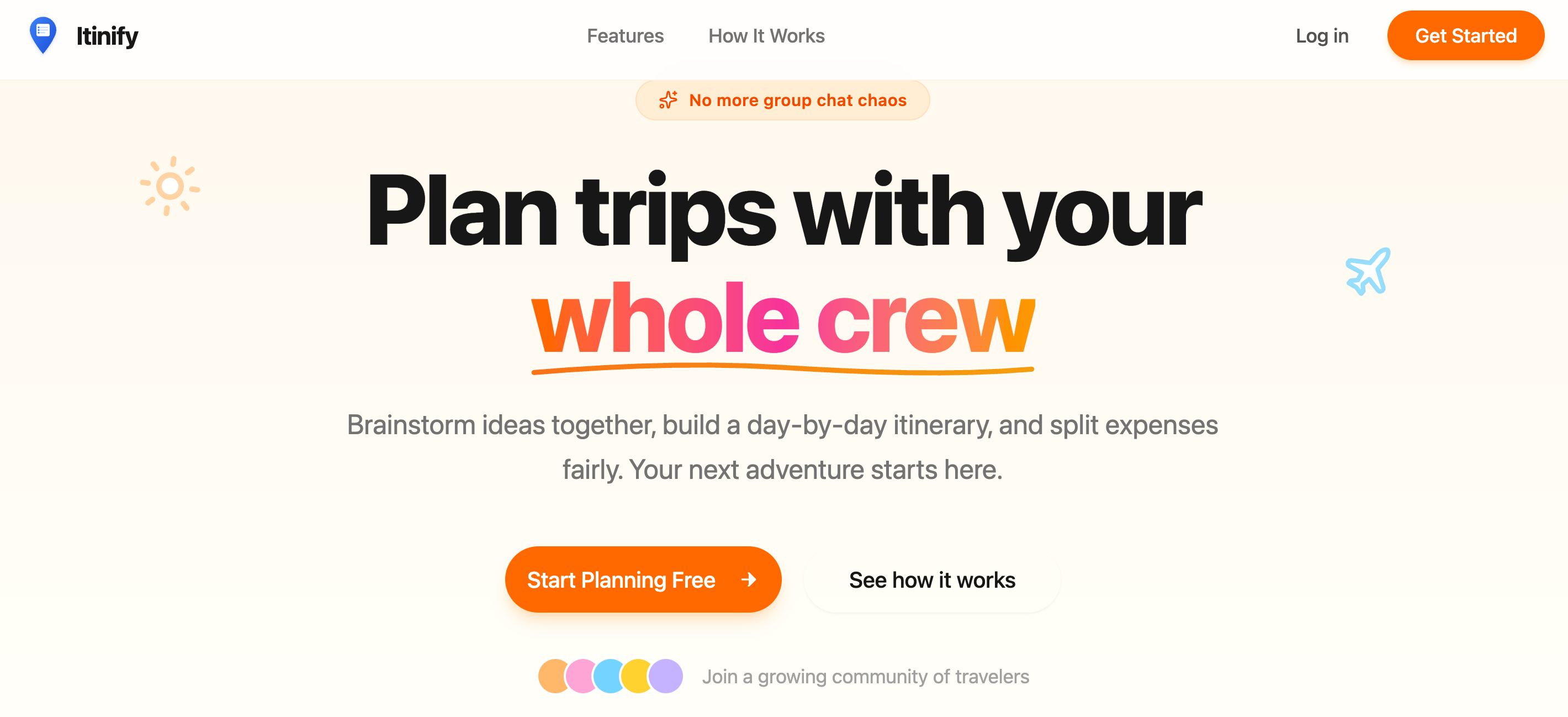
Task: Click the yellow avatar circle
Action: tap(636, 676)
